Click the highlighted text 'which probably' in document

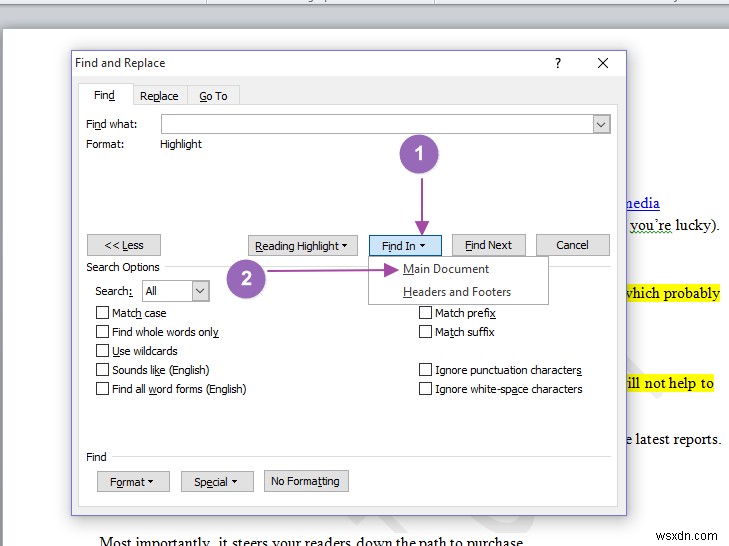[673, 293]
